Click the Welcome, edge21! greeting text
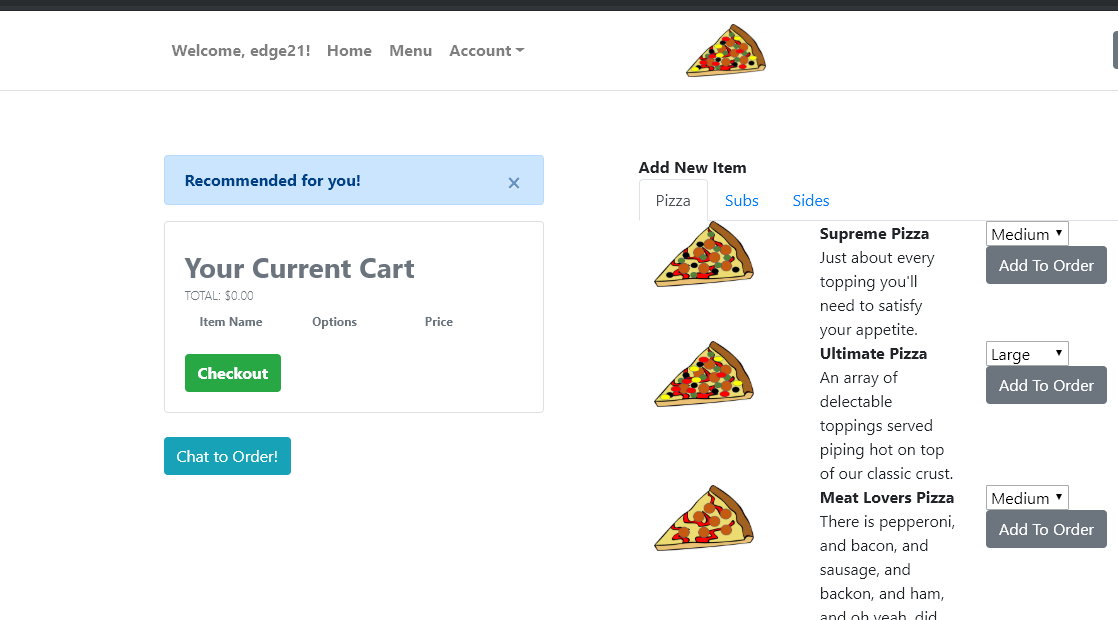This screenshot has height=620, width=1118. [x=241, y=51]
